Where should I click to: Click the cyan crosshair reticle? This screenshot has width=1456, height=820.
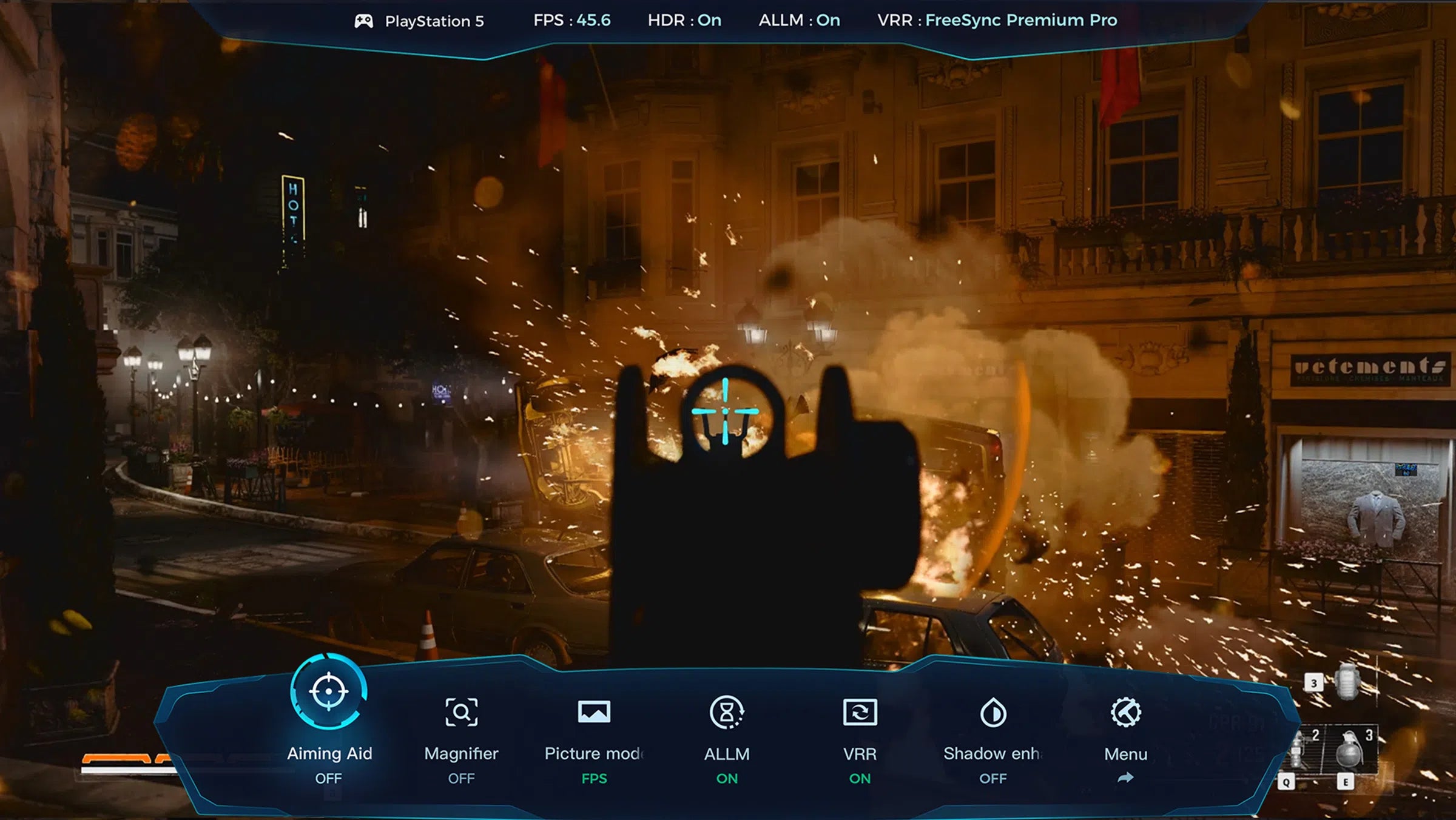726,411
